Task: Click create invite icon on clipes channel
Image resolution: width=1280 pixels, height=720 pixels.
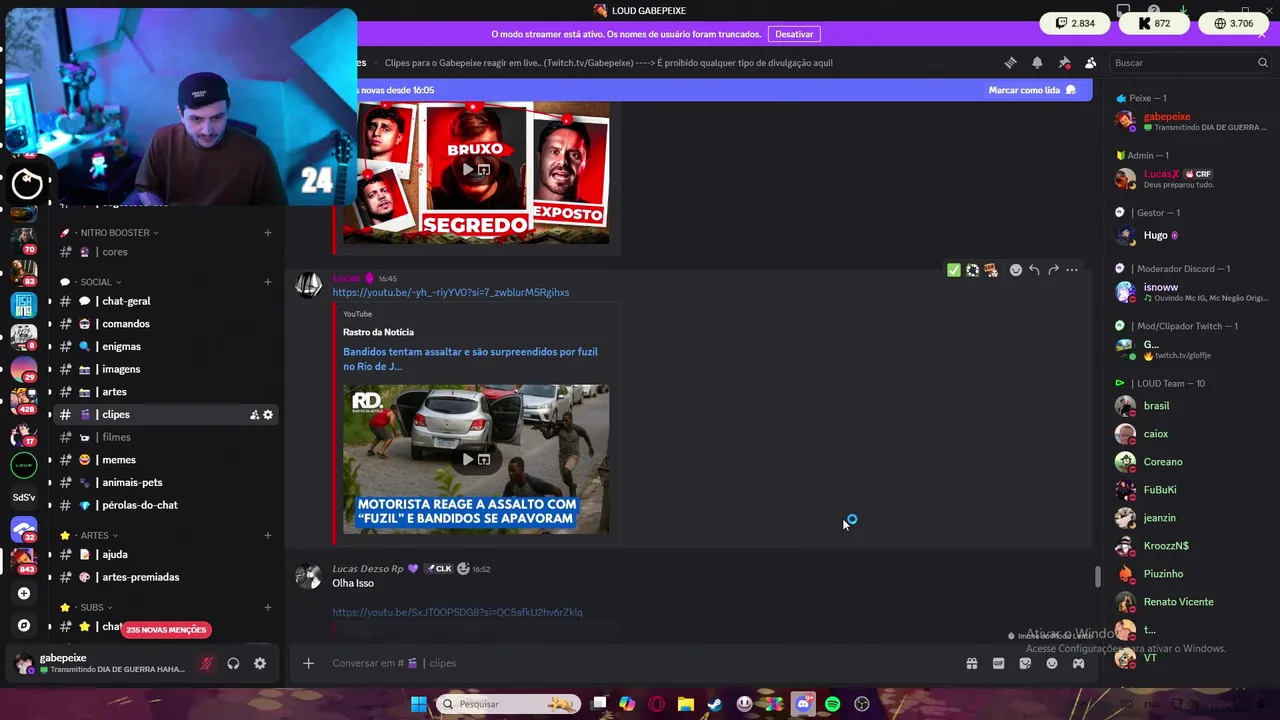Action: click(x=254, y=415)
